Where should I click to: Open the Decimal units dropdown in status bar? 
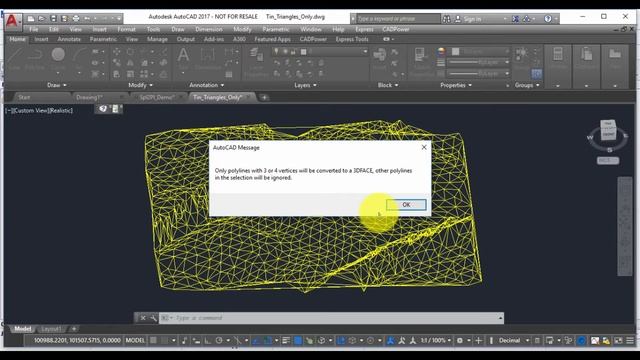tap(513, 340)
